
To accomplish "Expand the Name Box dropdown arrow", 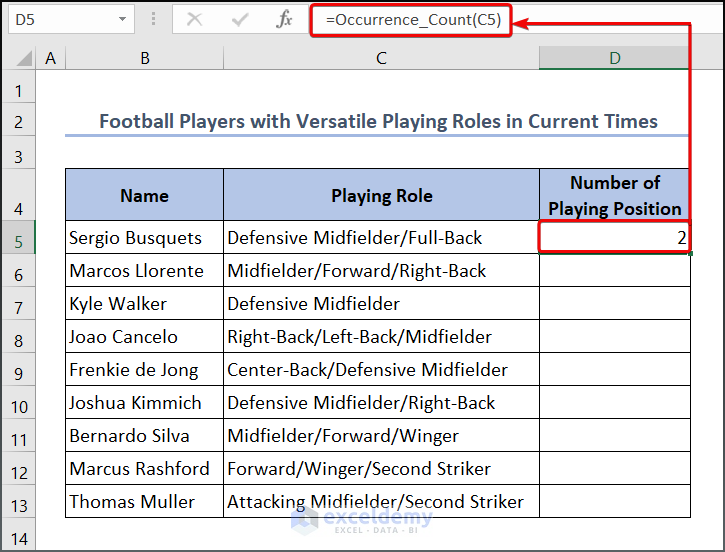I will pos(122,19).
